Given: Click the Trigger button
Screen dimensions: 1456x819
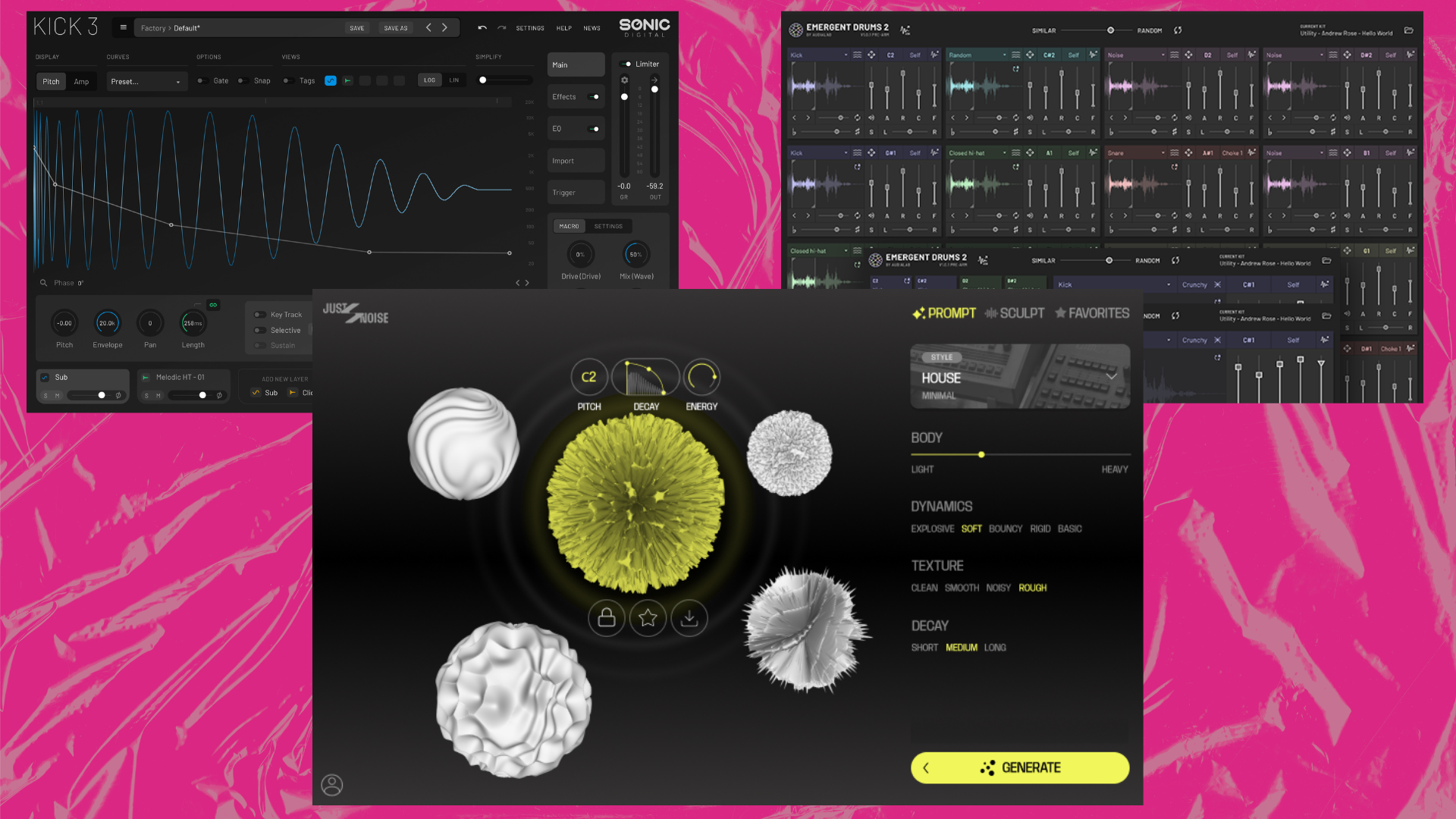Looking at the screenshot, I should (x=576, y=193).
